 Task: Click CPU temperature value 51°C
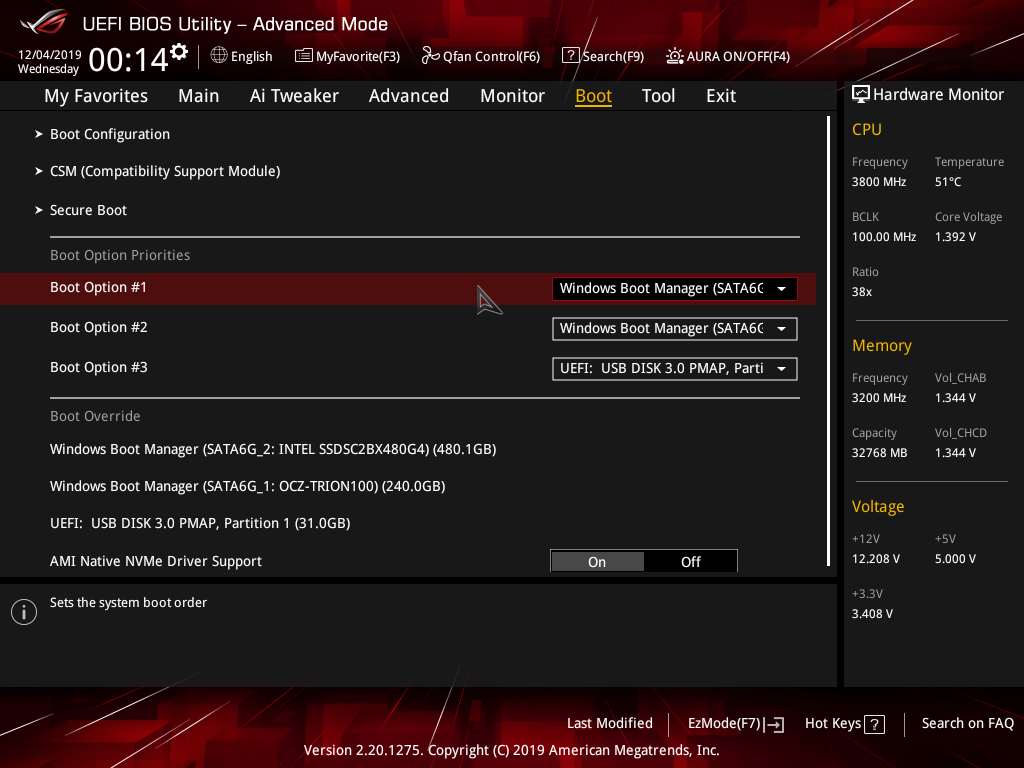(x=948, y=182)
